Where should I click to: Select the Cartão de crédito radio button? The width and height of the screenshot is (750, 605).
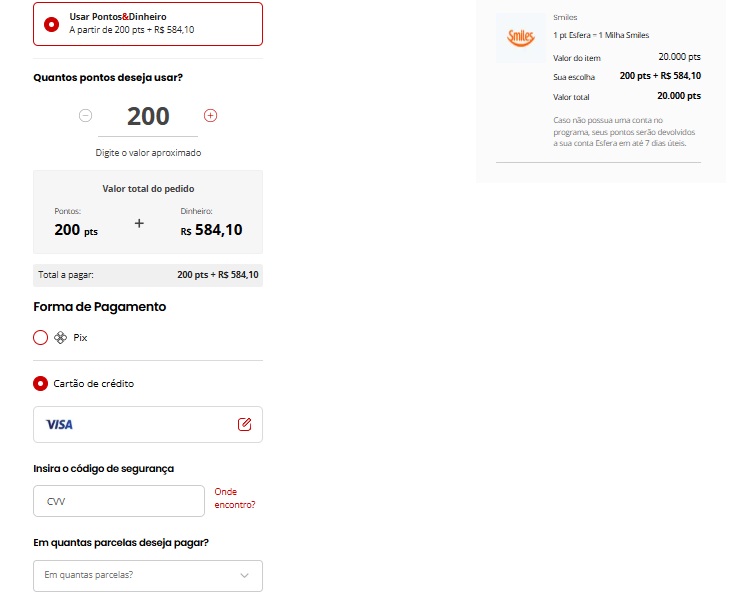[x=40, y=383]
